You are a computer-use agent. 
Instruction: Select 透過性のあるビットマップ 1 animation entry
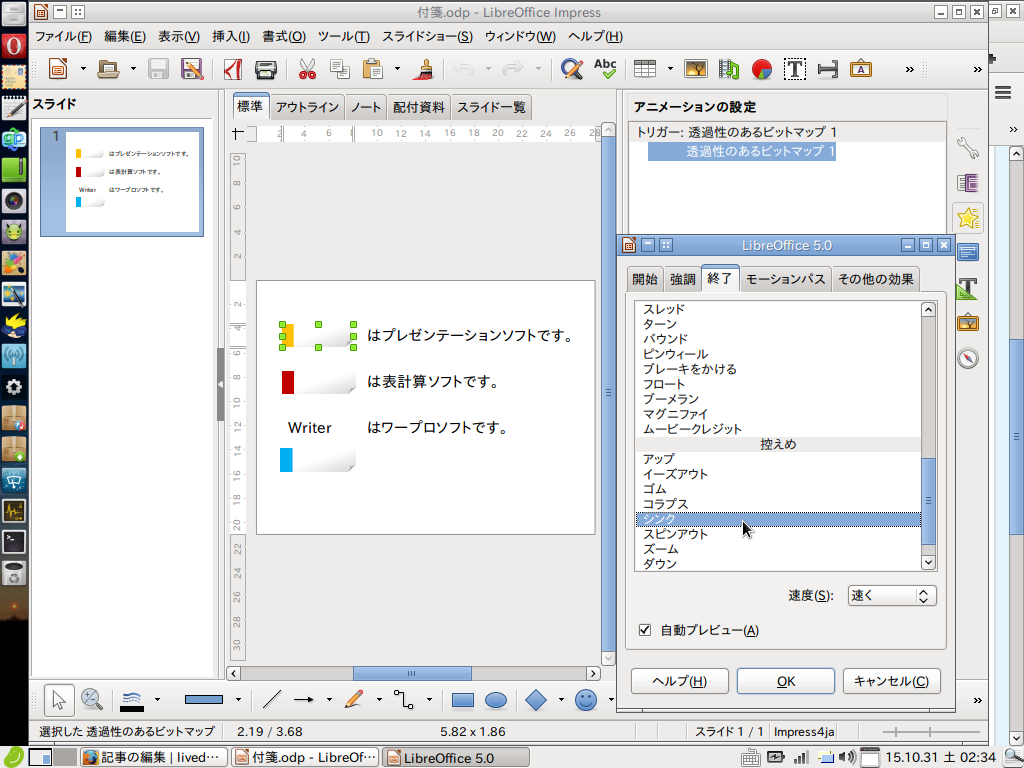(741, 151)
